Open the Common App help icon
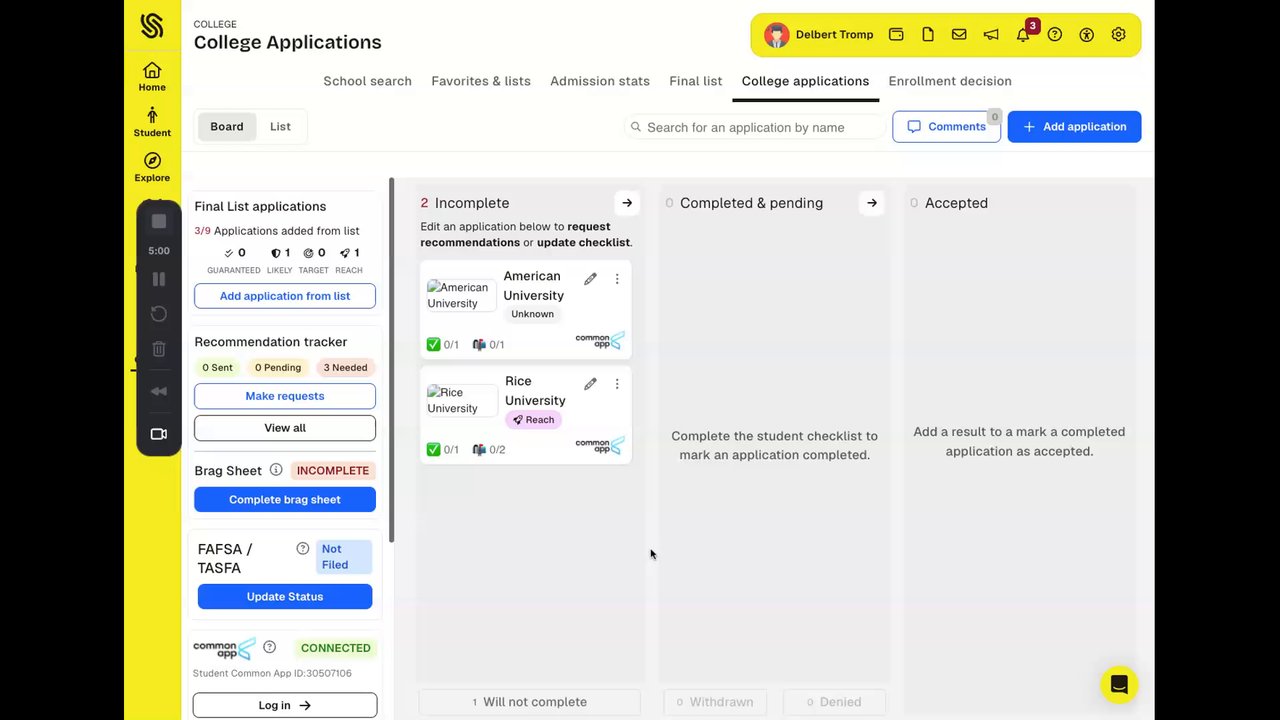The image size is (1280, 720). pos(269,647)
